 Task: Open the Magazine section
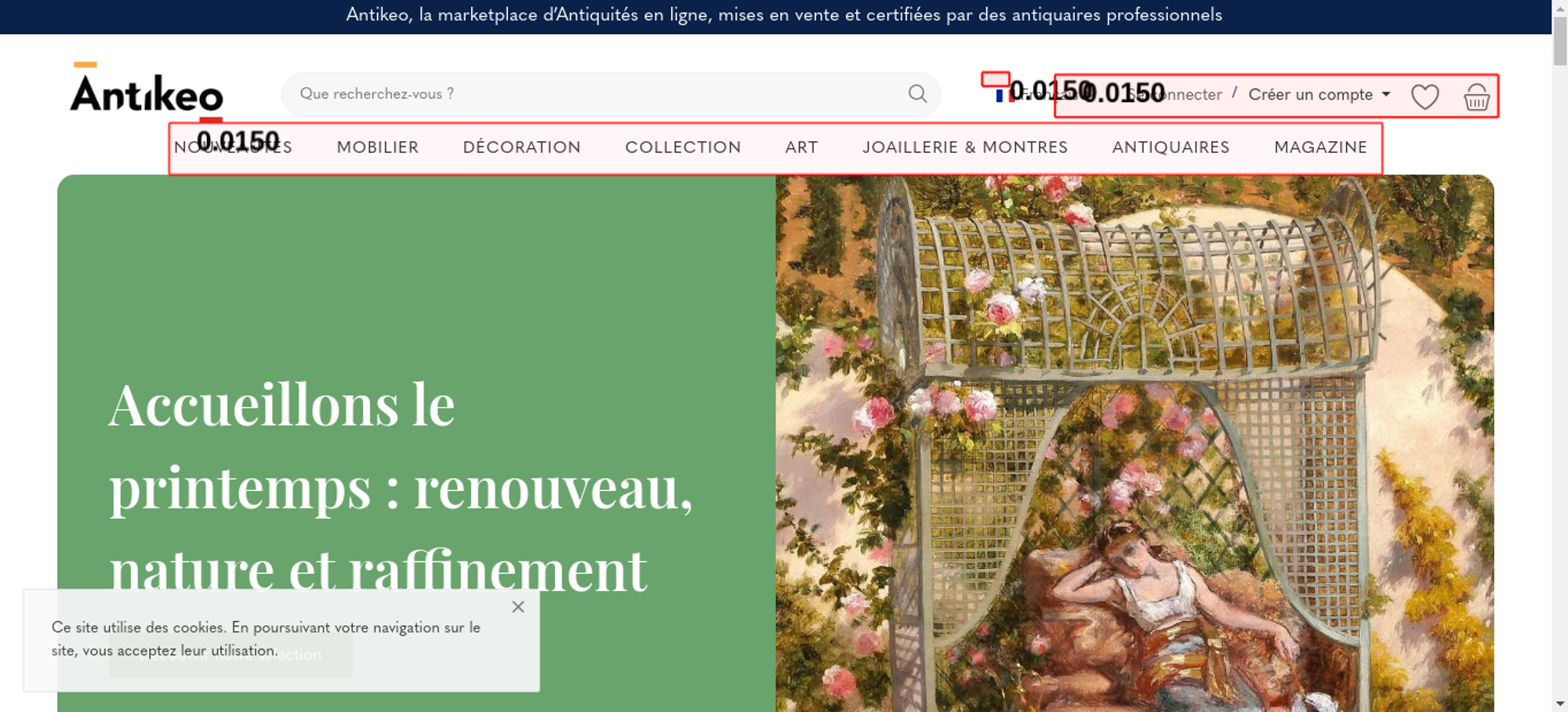[1320, 147]
